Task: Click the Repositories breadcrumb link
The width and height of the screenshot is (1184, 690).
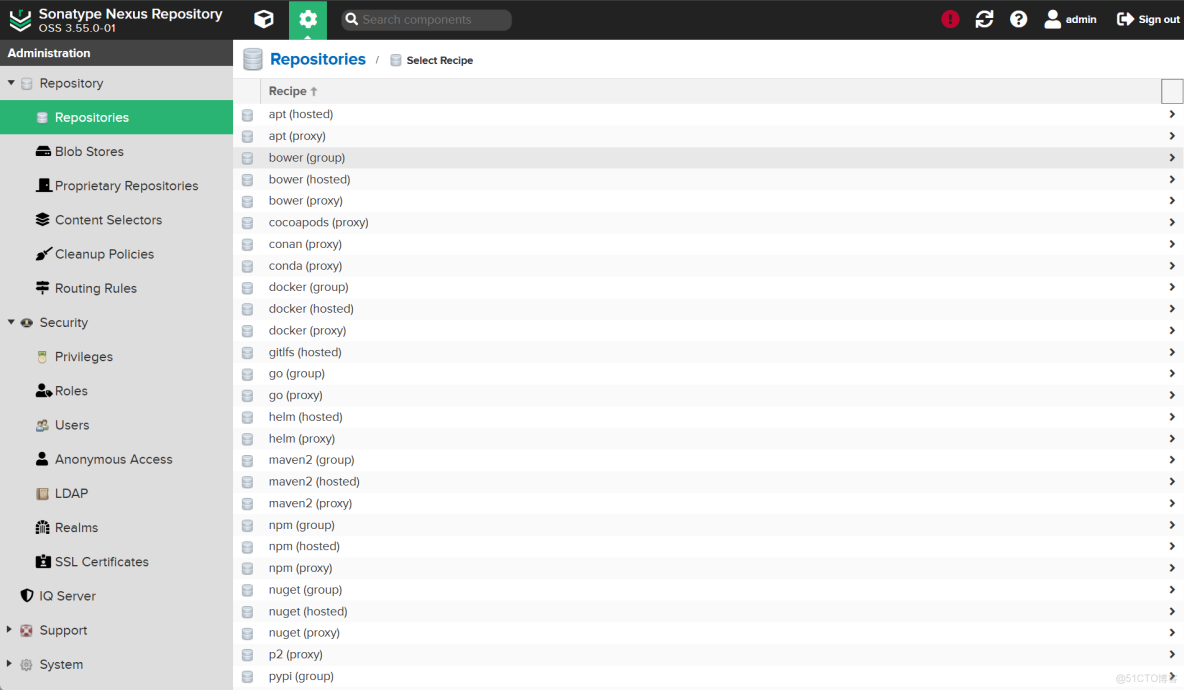Action: click(x=317, y=59)
